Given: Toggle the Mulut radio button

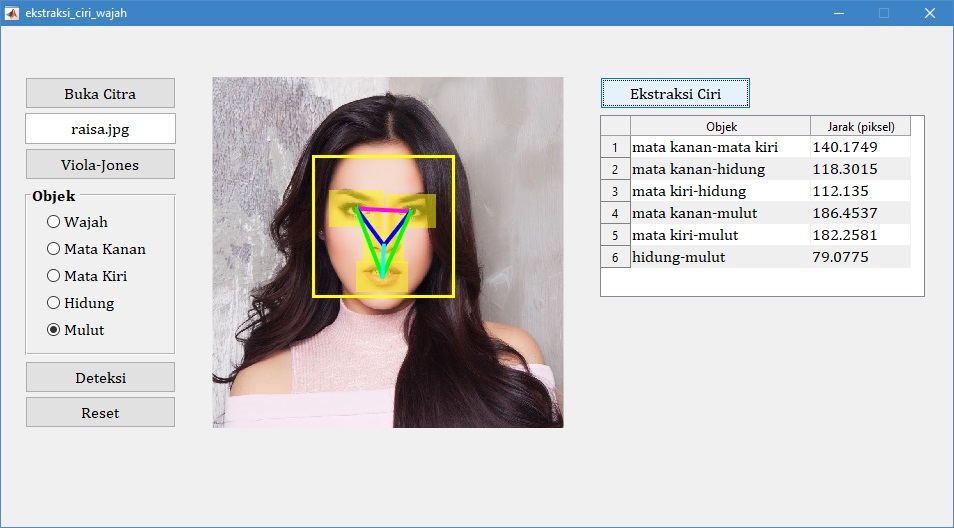Looking at the screenshot, I should coord(54,330).
